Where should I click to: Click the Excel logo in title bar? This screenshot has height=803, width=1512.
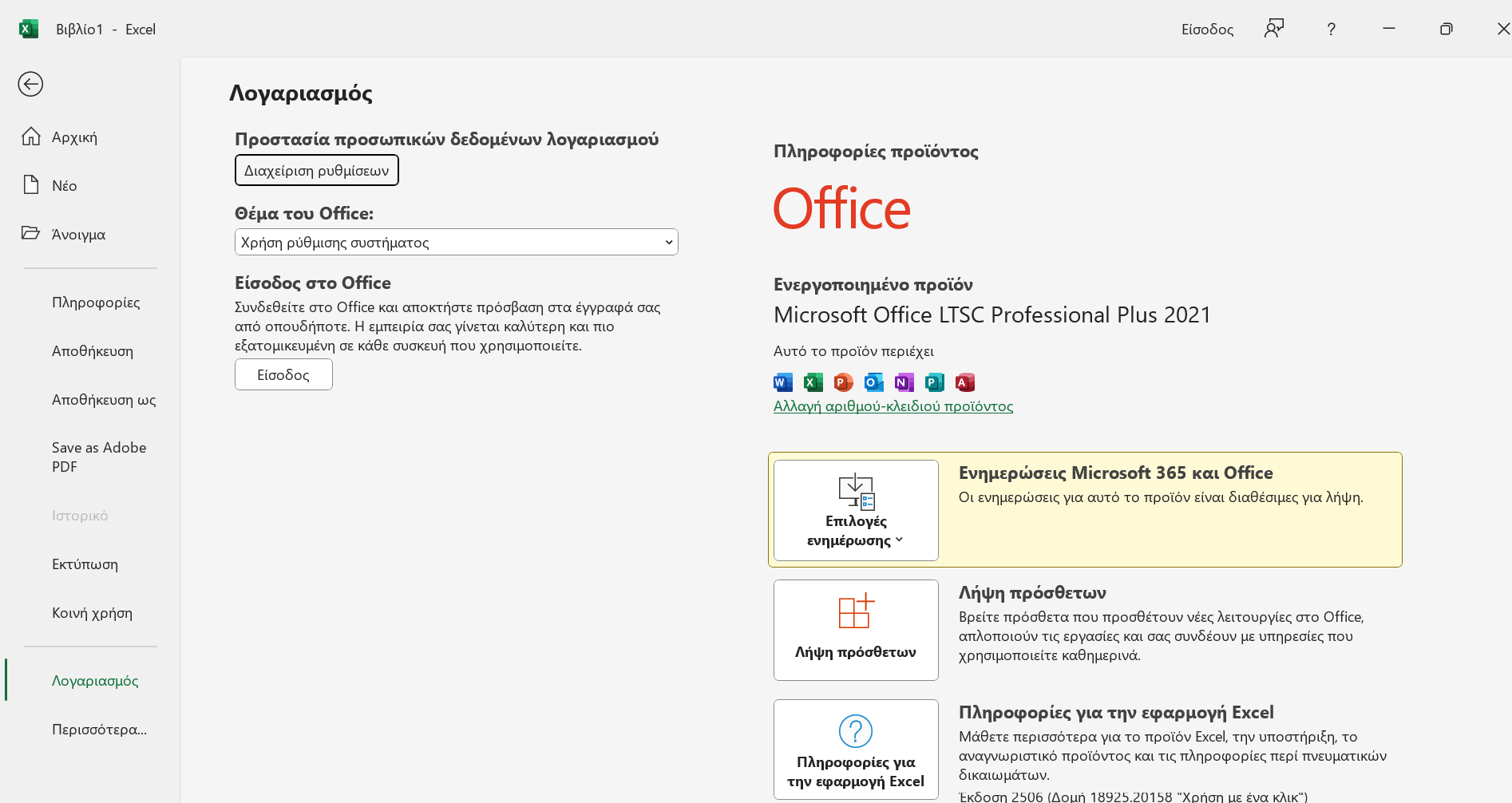[x=29, y=29]
